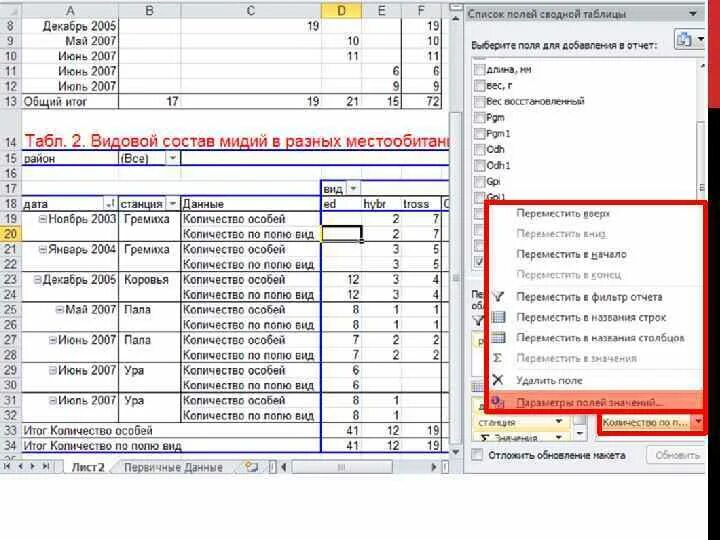Enable the Odh field checkbox
This screenshot has height=540, width=720.
[x=479, y=149]
